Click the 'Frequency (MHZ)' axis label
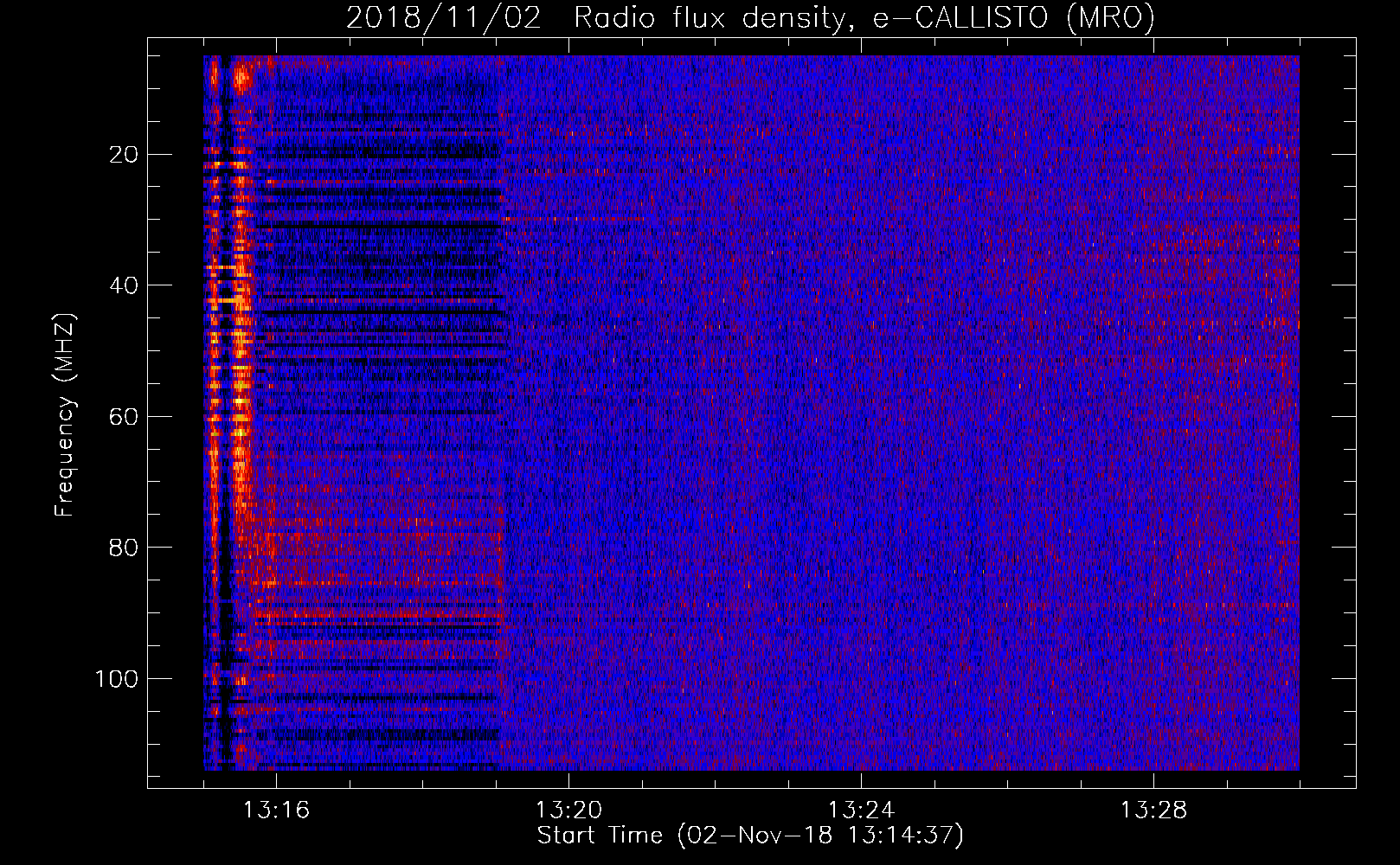 (x=65, y=414)
